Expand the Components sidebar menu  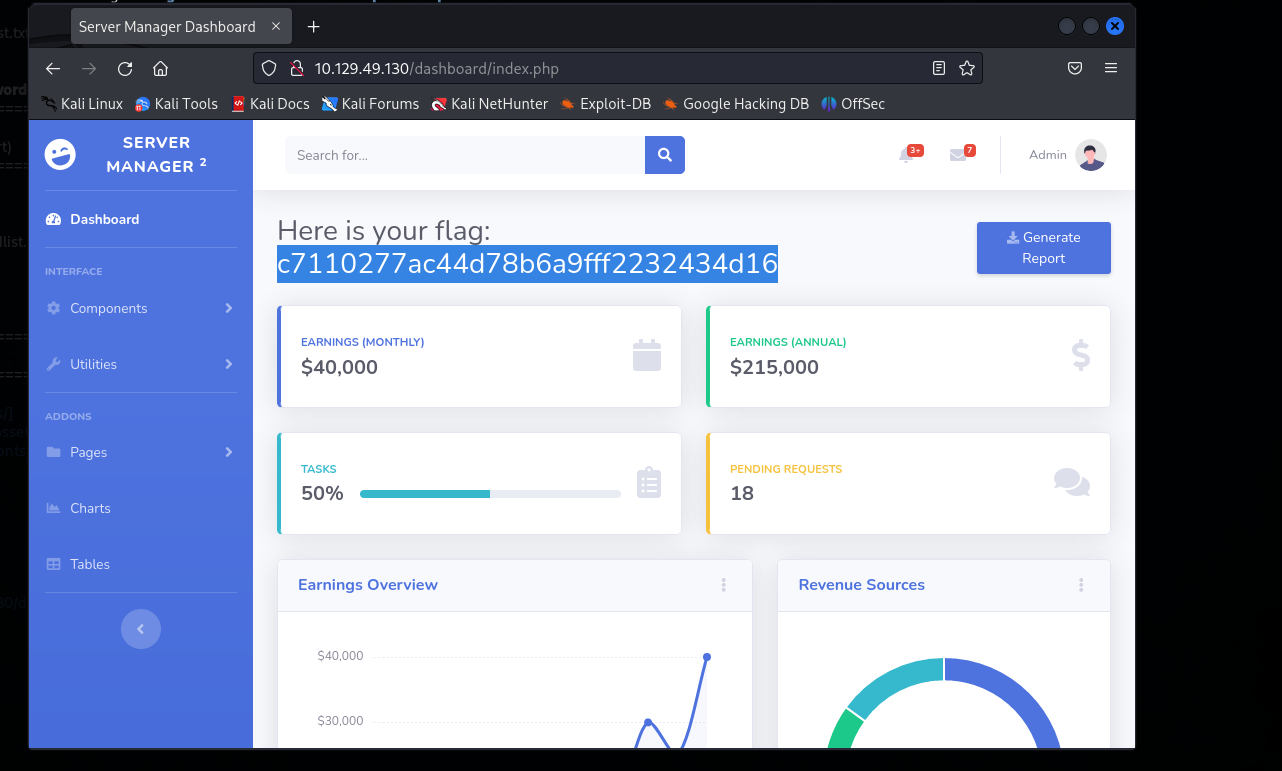(141, 308)
